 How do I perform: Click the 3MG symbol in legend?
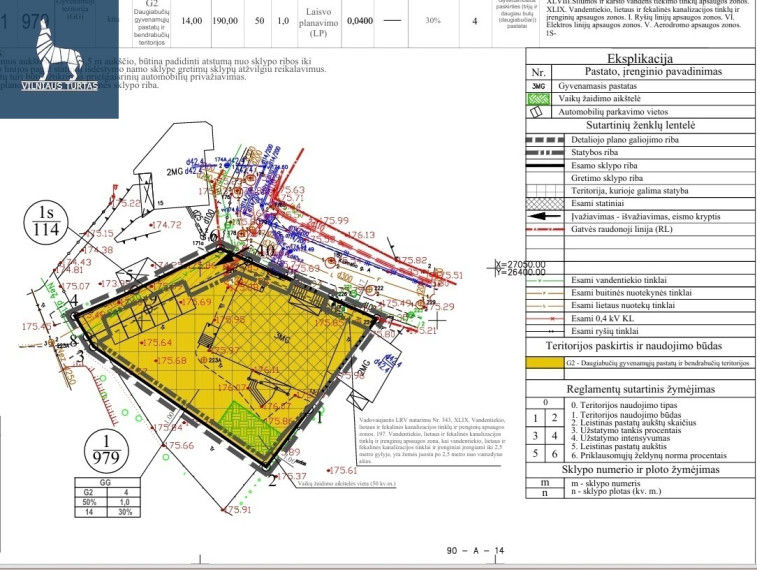click(538, 86)
